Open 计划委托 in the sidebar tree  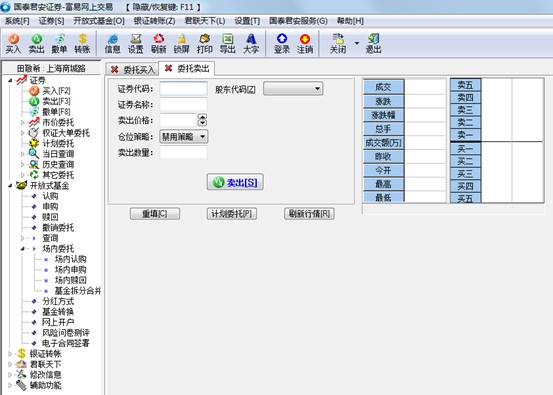pos(58,144)
